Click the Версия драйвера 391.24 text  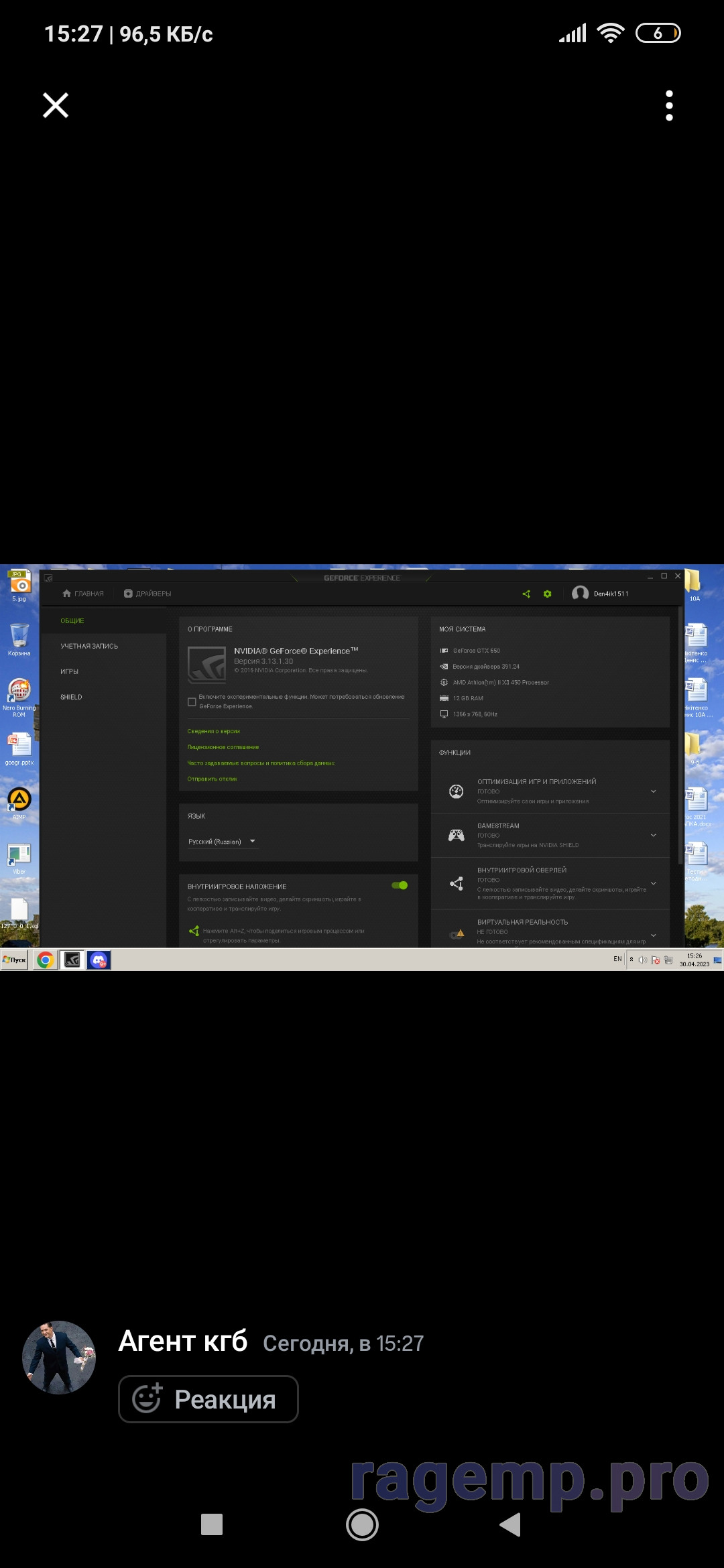486,667
